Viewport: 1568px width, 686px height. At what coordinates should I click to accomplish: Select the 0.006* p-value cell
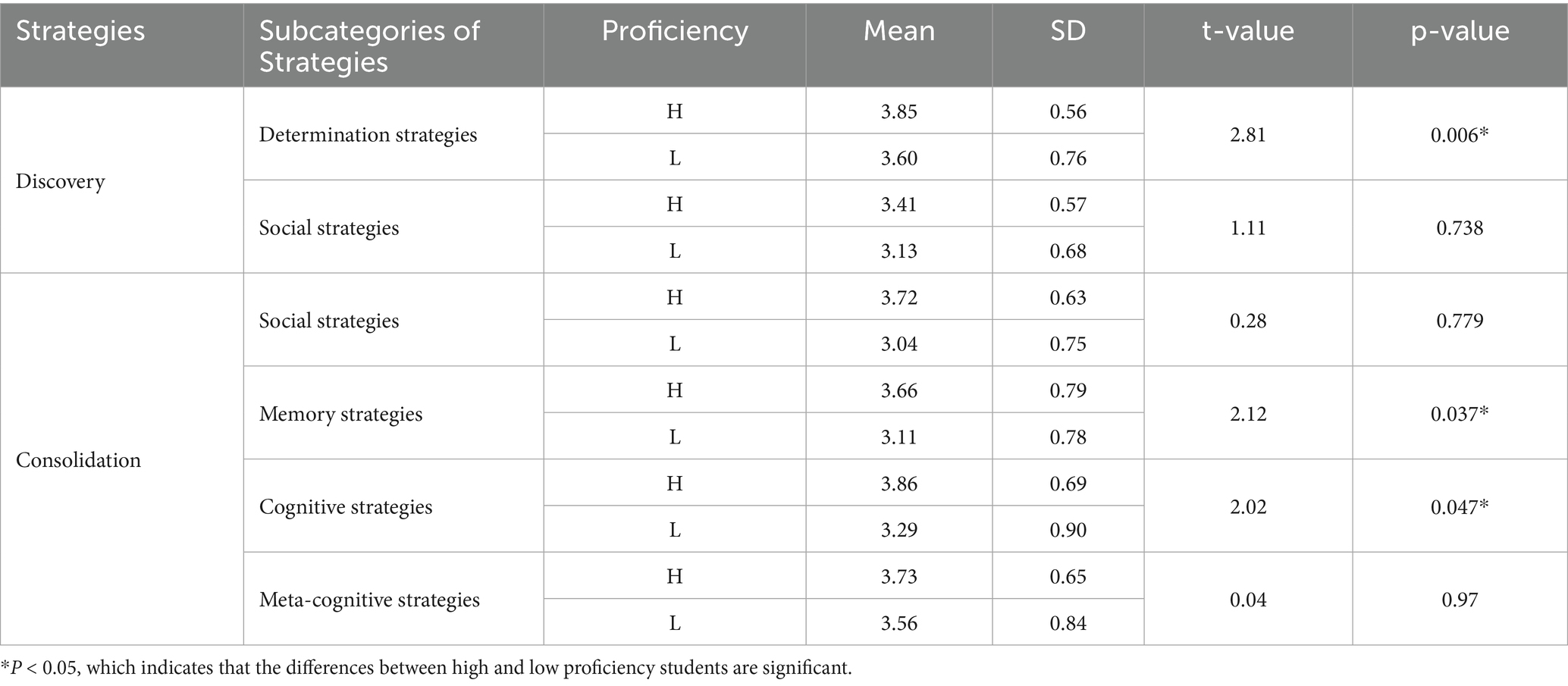(x=1460, y=135)
